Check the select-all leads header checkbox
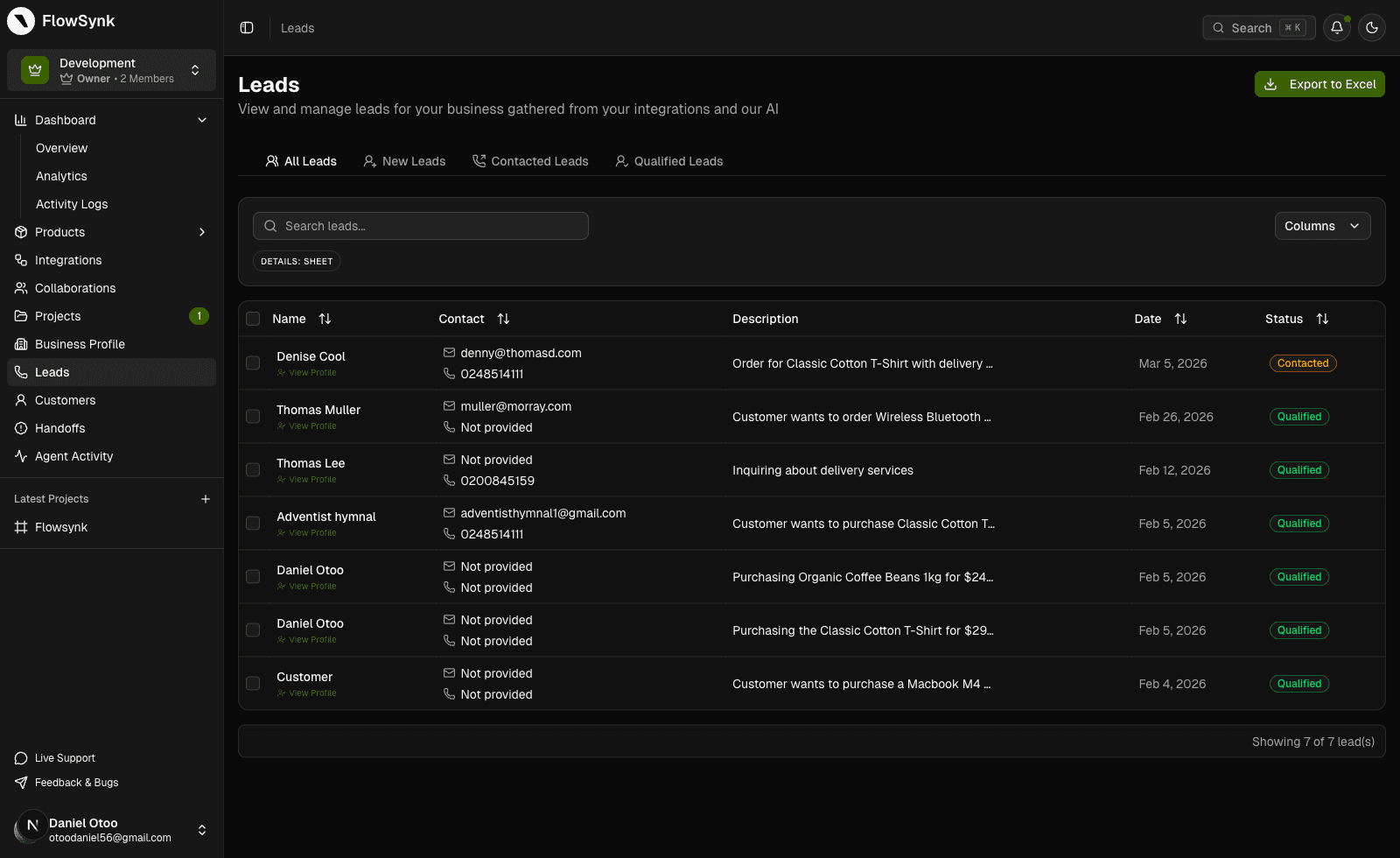1400x858 pixels. pyautogui.click(x=253, y=319)
